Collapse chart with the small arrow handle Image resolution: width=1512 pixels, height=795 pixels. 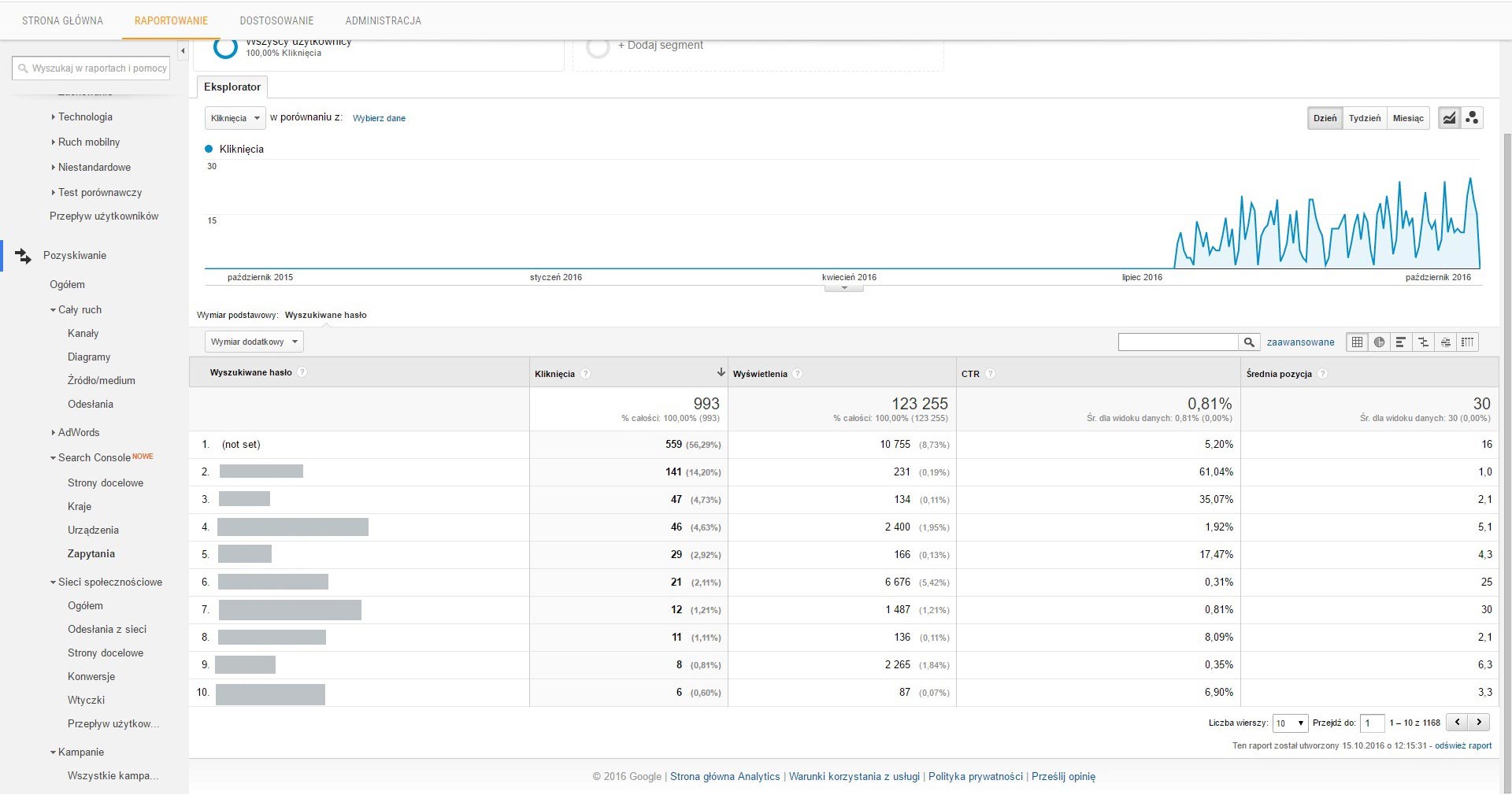tap(844, 288)
